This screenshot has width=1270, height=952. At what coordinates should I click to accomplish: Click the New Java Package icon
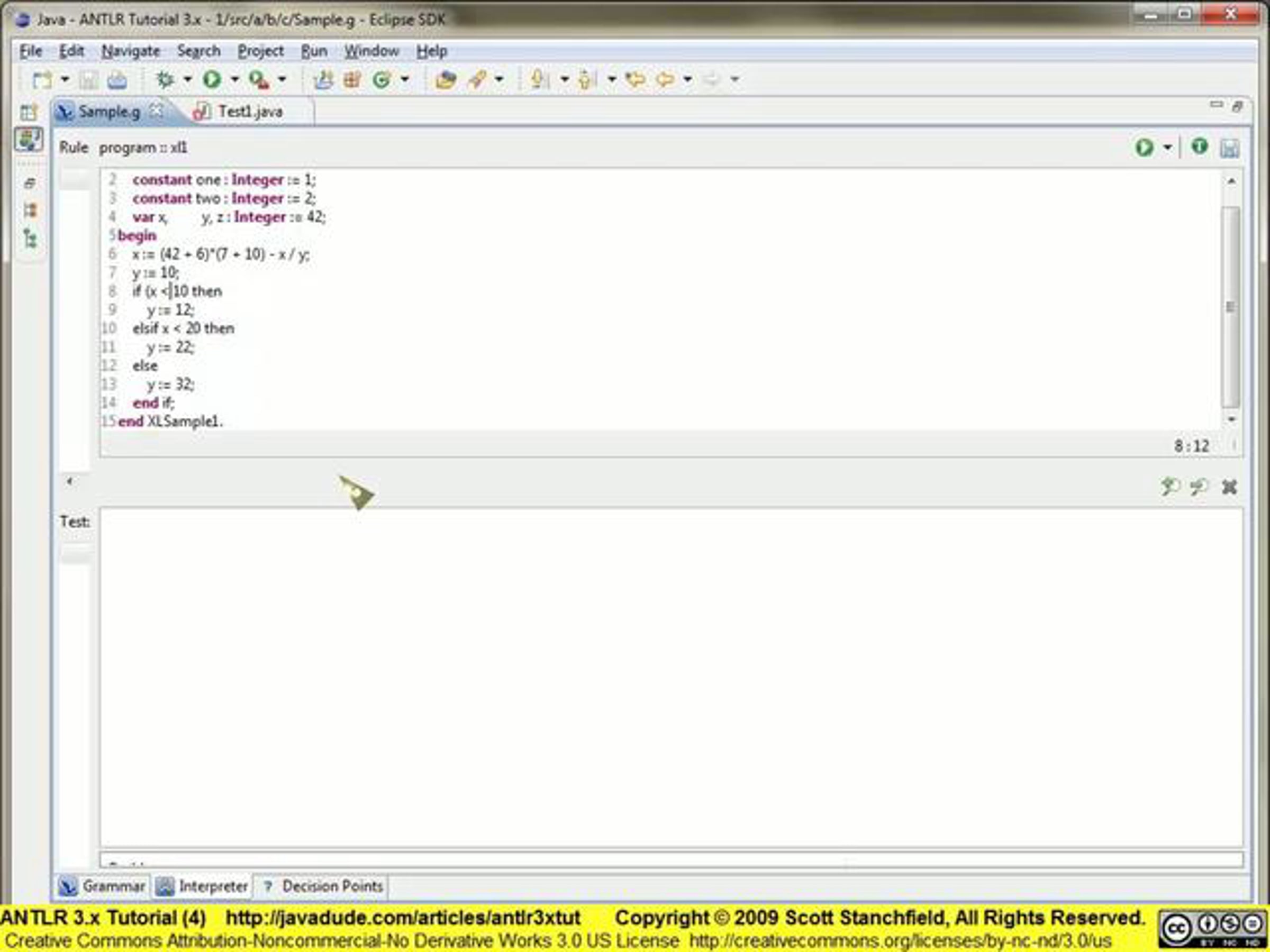coord(352,79)
